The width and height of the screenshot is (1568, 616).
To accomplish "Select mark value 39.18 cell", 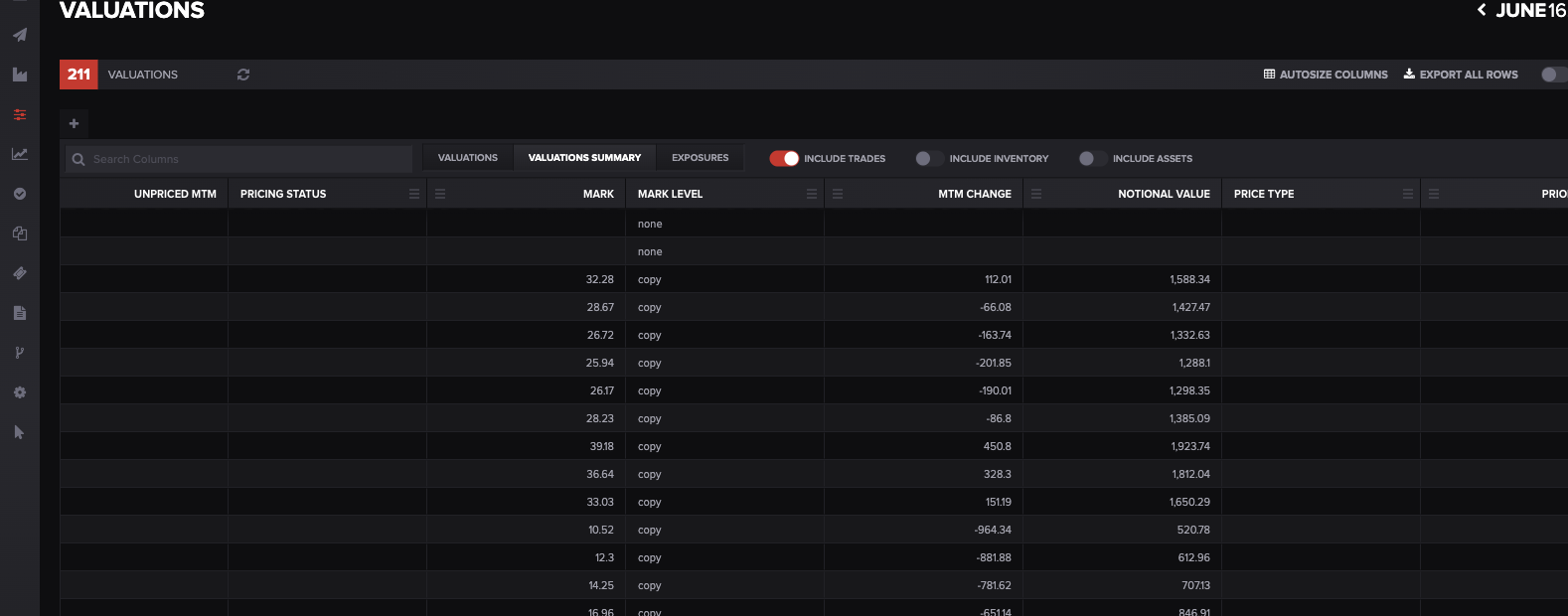I will tap(526, 446).
